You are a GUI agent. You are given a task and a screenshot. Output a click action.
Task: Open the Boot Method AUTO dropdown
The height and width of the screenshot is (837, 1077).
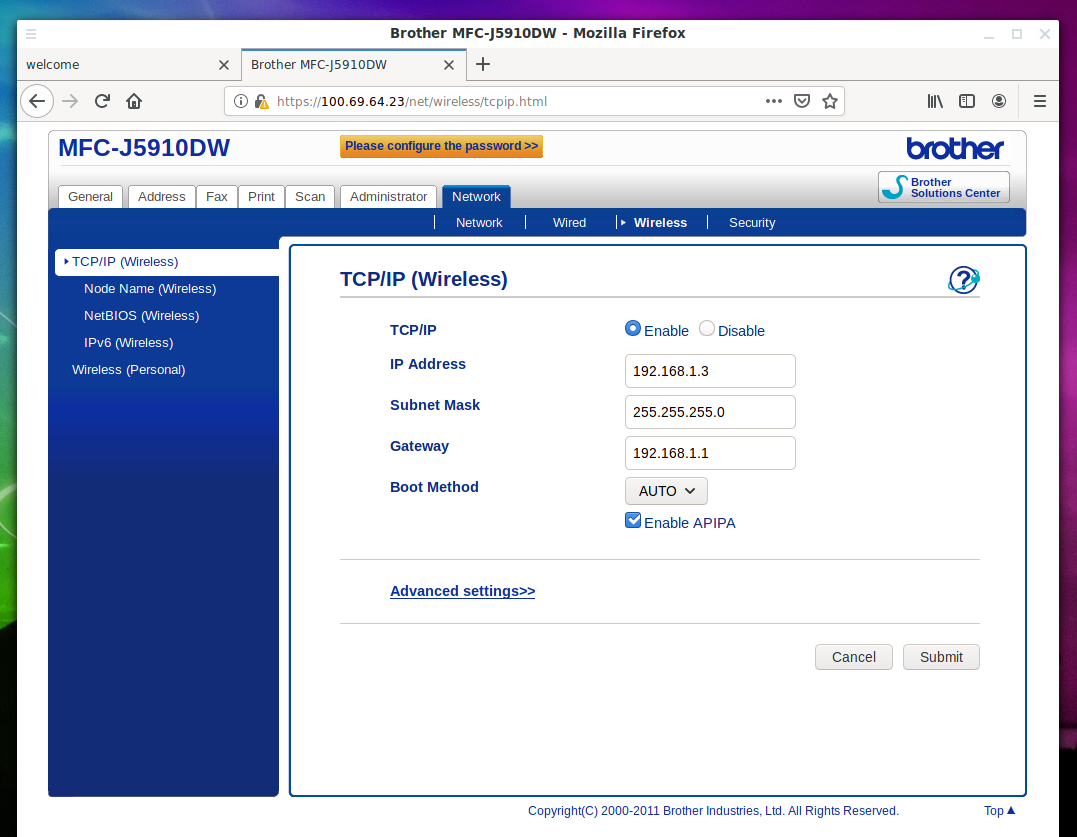tap(666, 491)
